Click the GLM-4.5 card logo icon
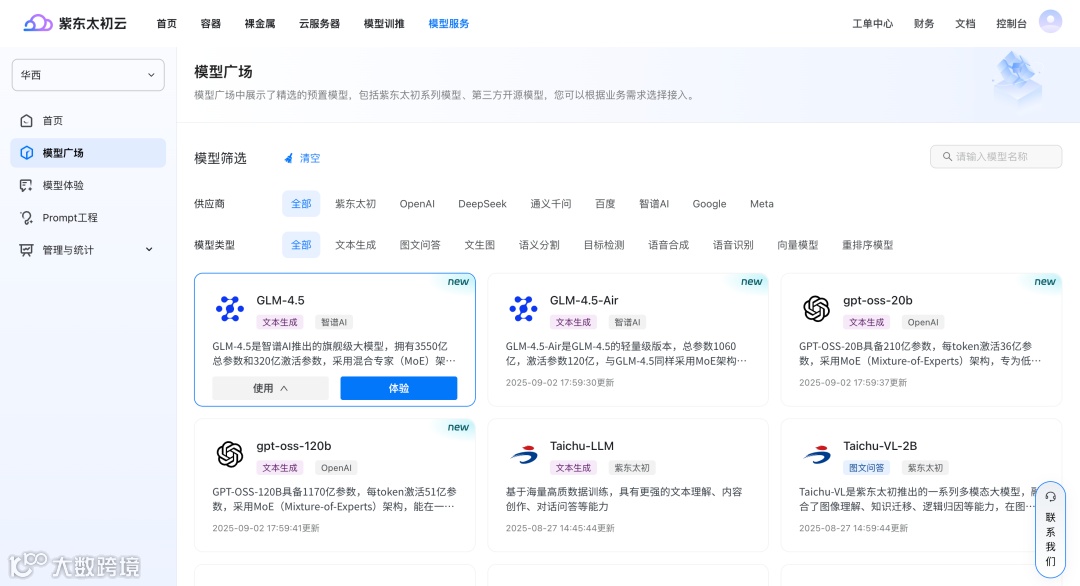The height and width of the screenshot is (586, 1080). coord(229,308)
